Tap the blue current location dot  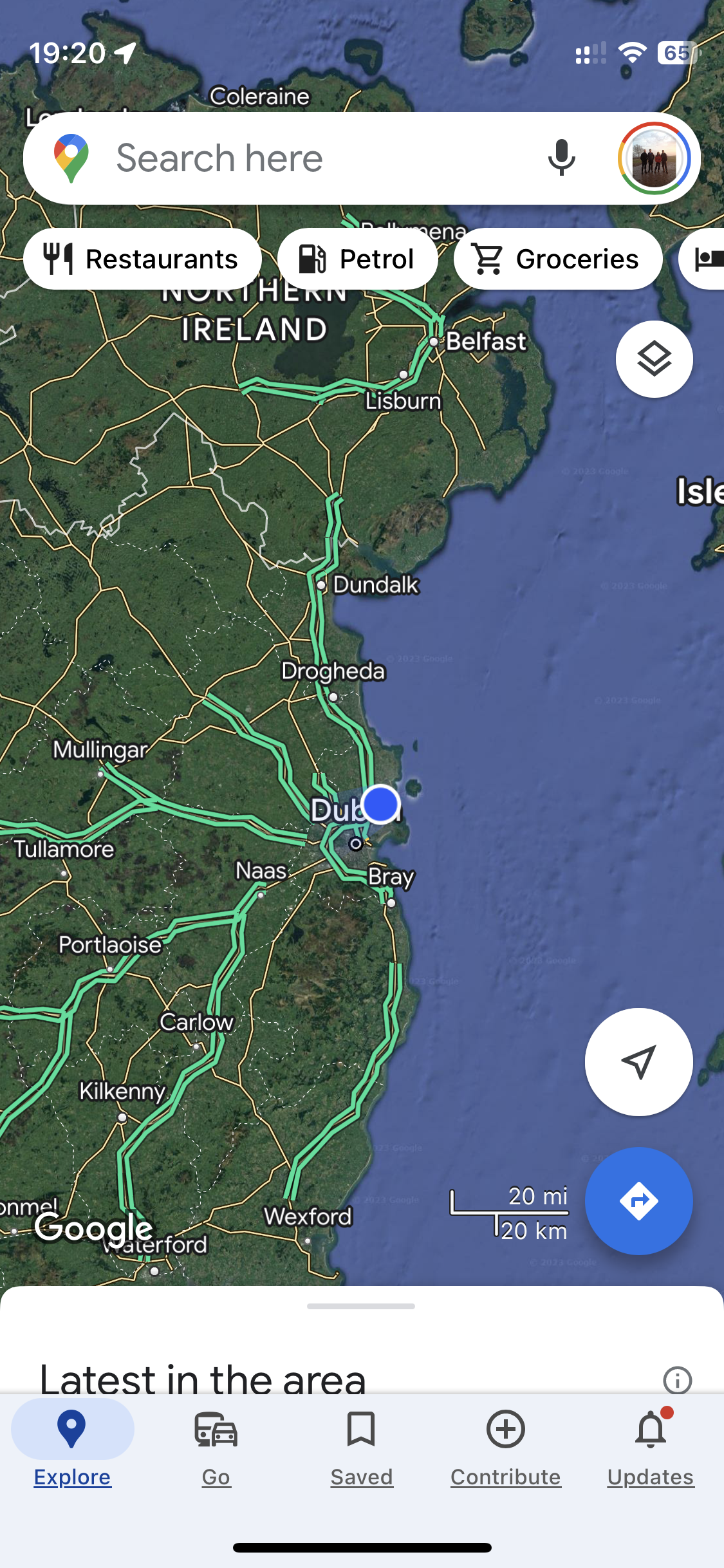pyautogui.click(x=380, y=804)
